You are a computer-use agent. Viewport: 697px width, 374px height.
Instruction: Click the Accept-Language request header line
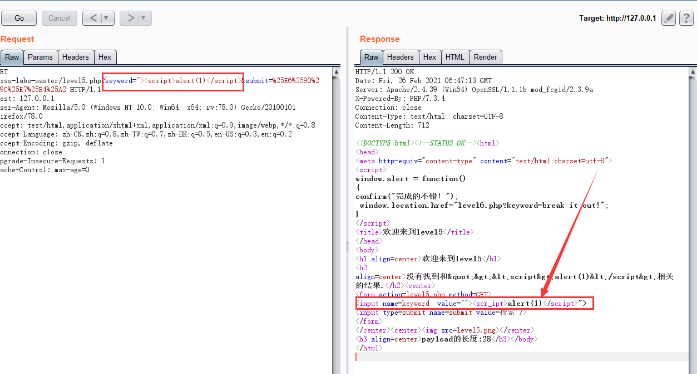[x=146, y=134]
